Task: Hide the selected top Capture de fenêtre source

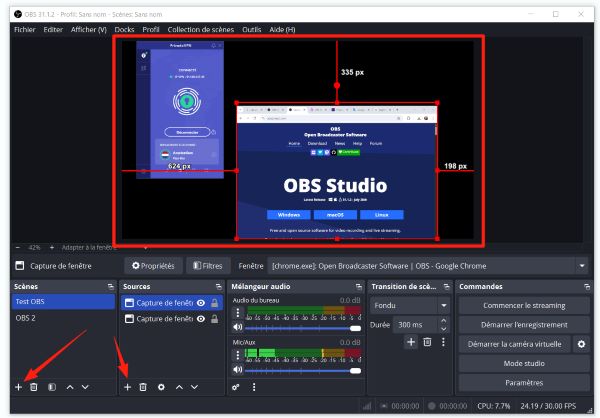Action: click(200, 302)
